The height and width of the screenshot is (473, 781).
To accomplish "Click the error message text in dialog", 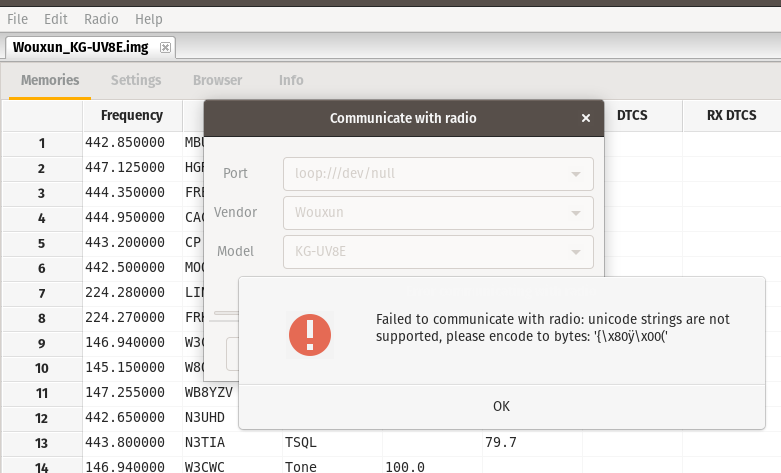I will [x=552, y=328].
